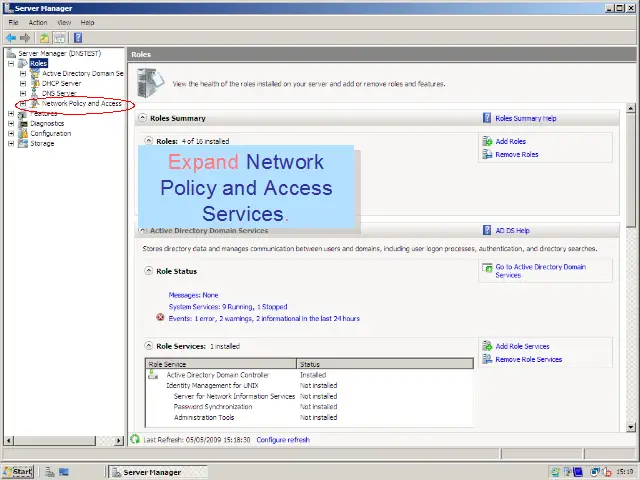Image resolution: width=640 pixels, height=480 pixels.
Task: Click the Roles Summary Help icon
Action: (x=487, y=118)
